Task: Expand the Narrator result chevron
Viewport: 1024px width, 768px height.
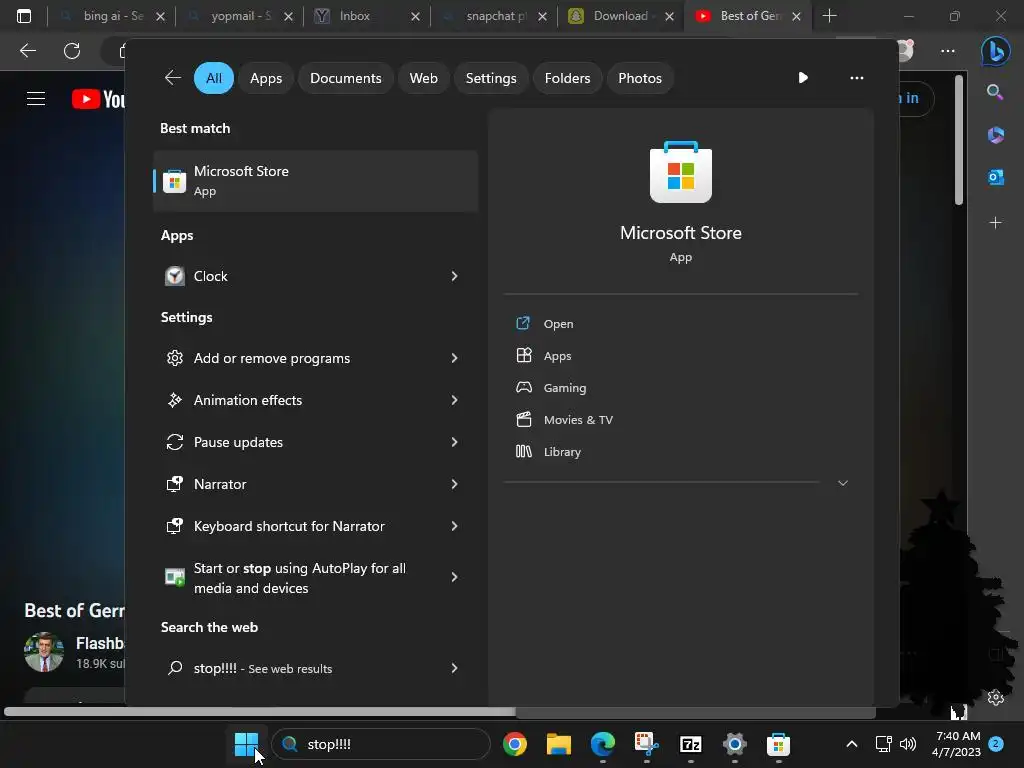Action: coord(455,484)
